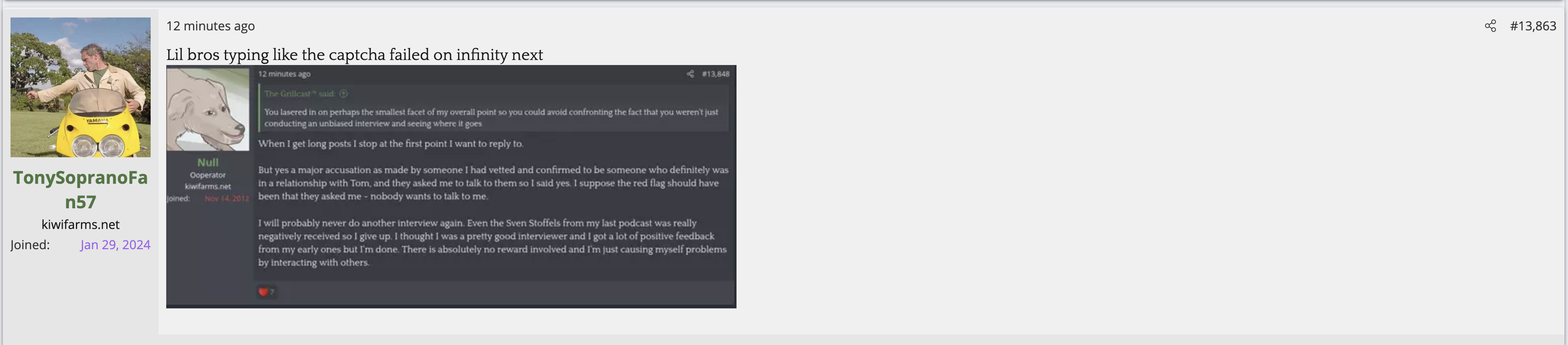Click Null's dog avatar in the embedded screenshot
The image size is (1568, 345).
[207, 109]
